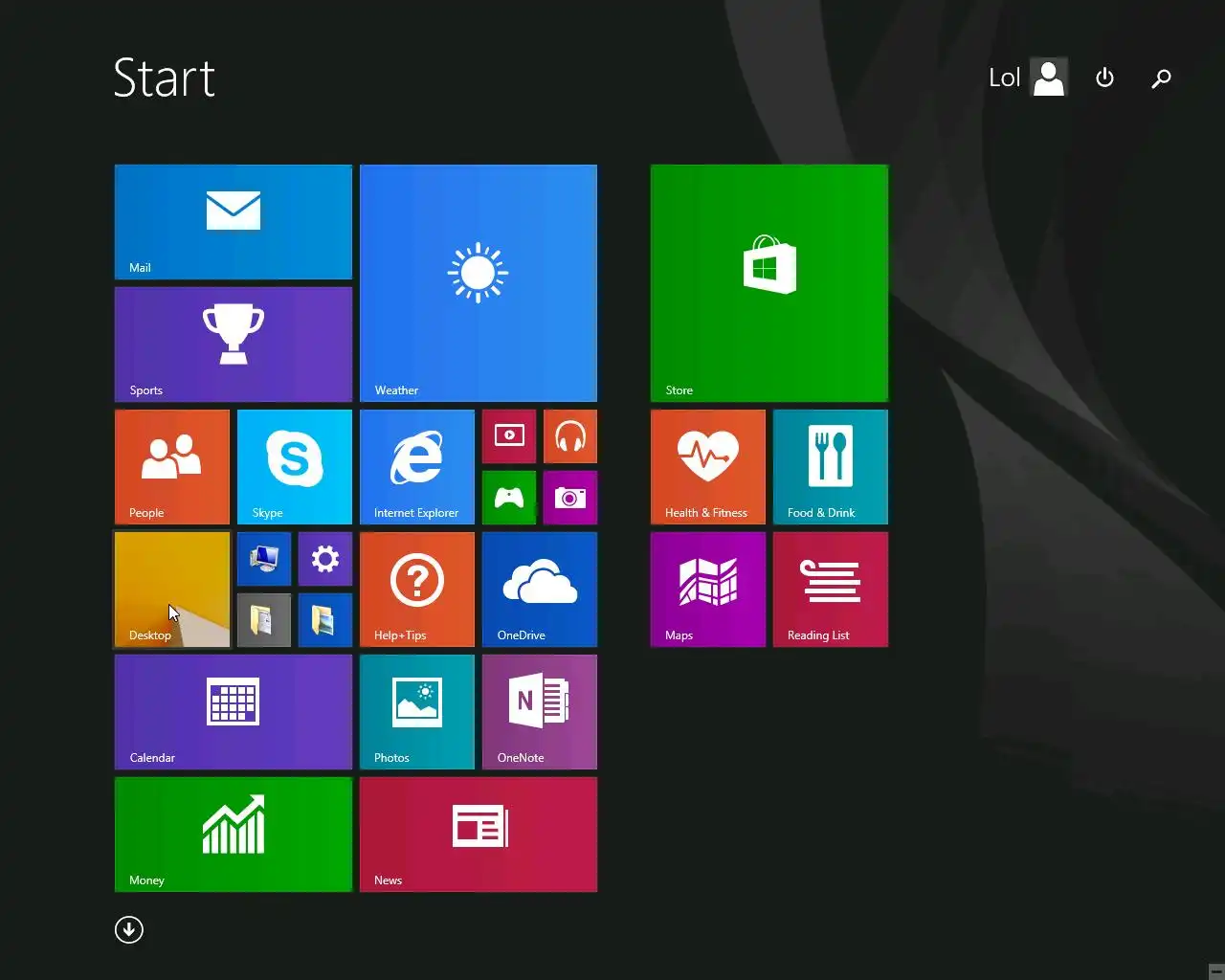
Task: Open the Reading List tile
Action: (831, 590)
